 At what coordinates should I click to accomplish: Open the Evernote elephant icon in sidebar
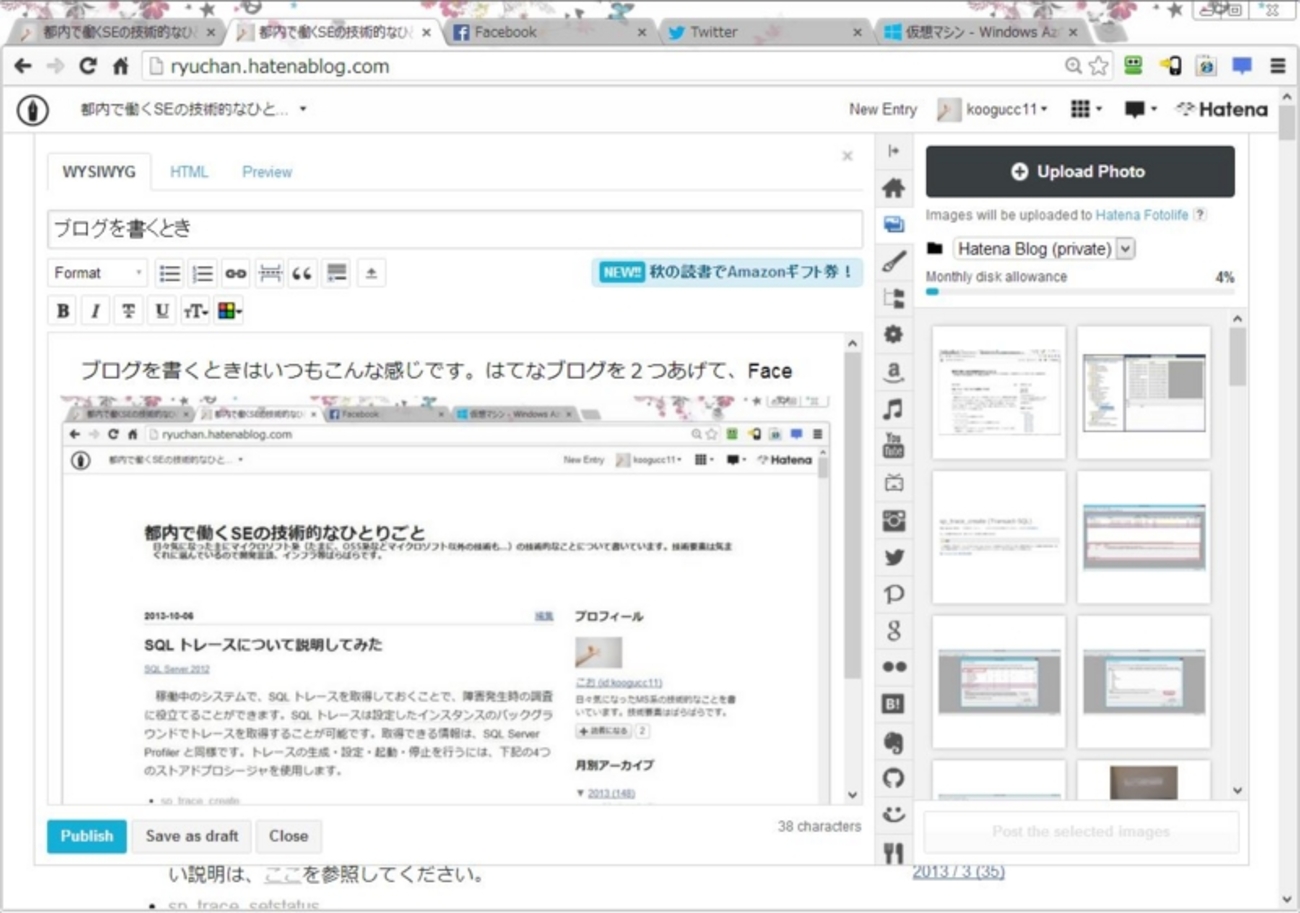pyautogui.click(x=893, y=742)
